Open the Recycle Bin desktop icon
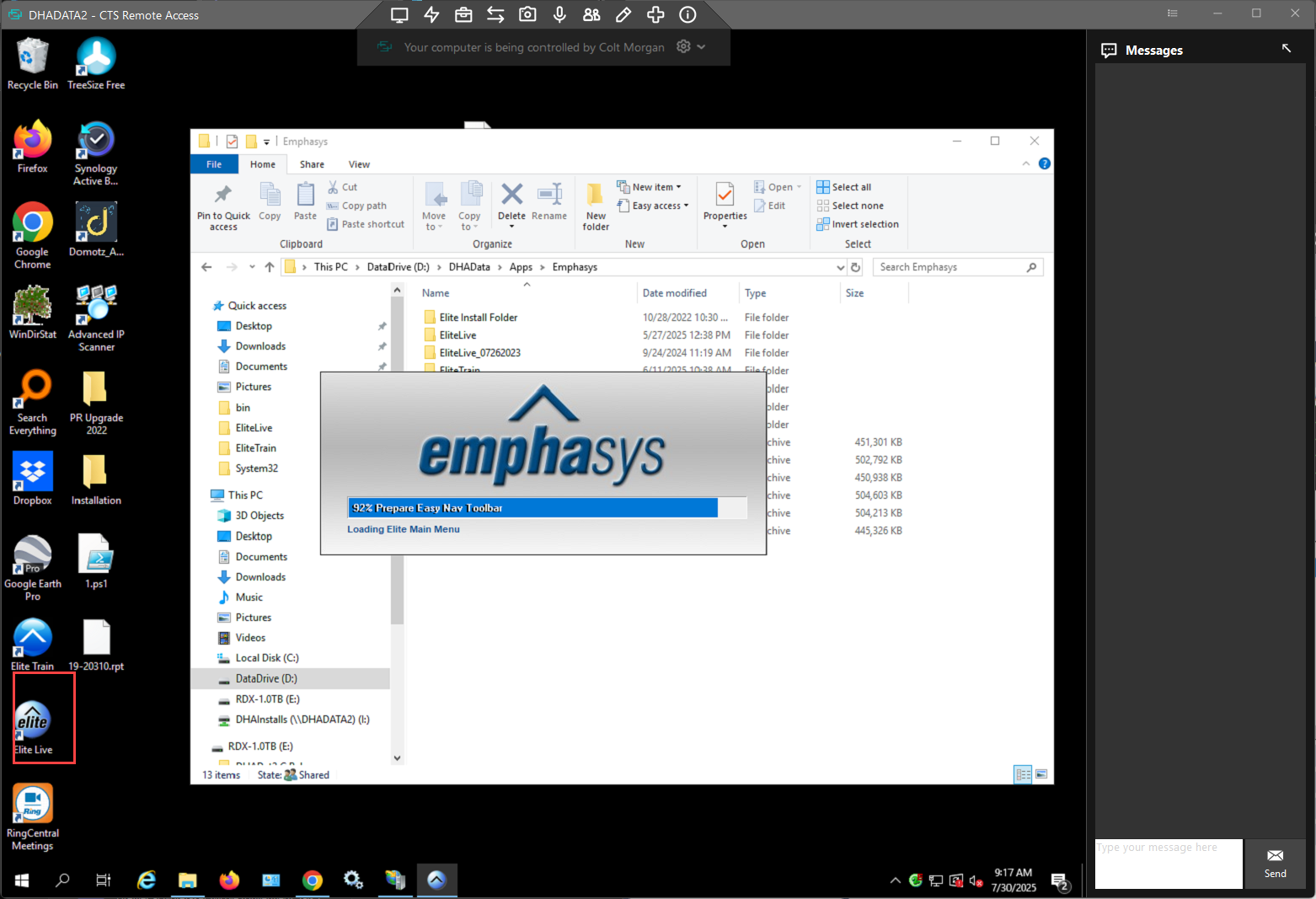1316x899 pixels. [32, 64]
